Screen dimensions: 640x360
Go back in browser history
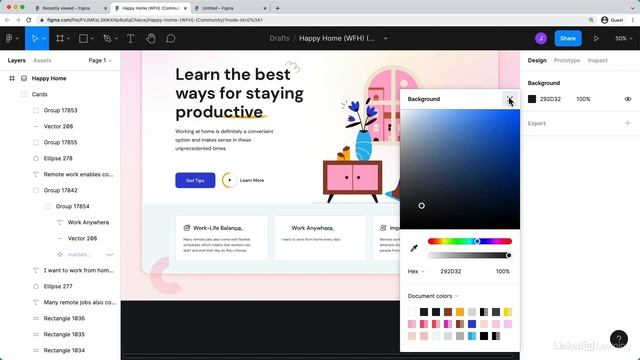point(7,20)
